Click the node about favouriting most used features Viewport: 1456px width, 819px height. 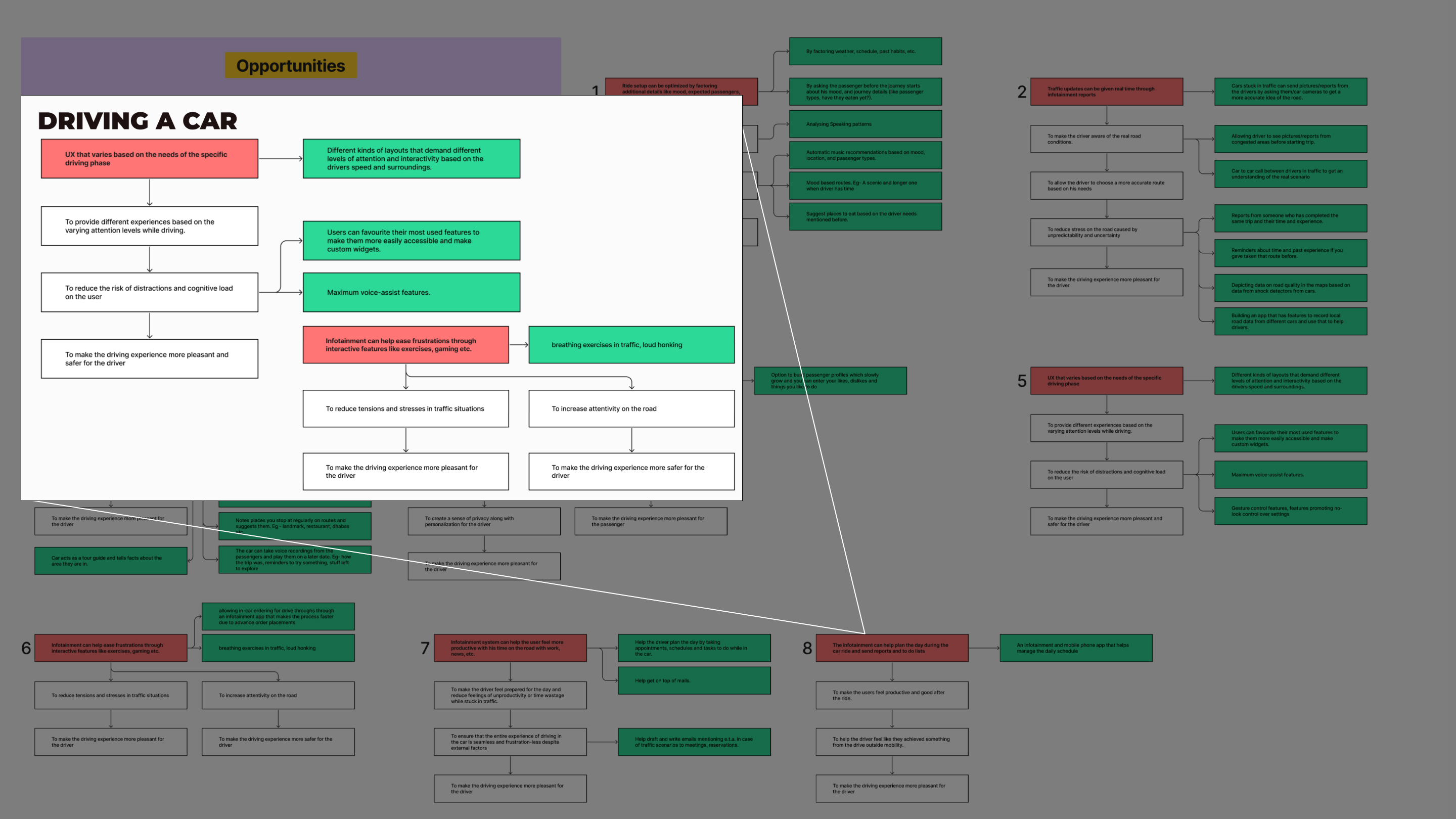click(x=411, y=240)
